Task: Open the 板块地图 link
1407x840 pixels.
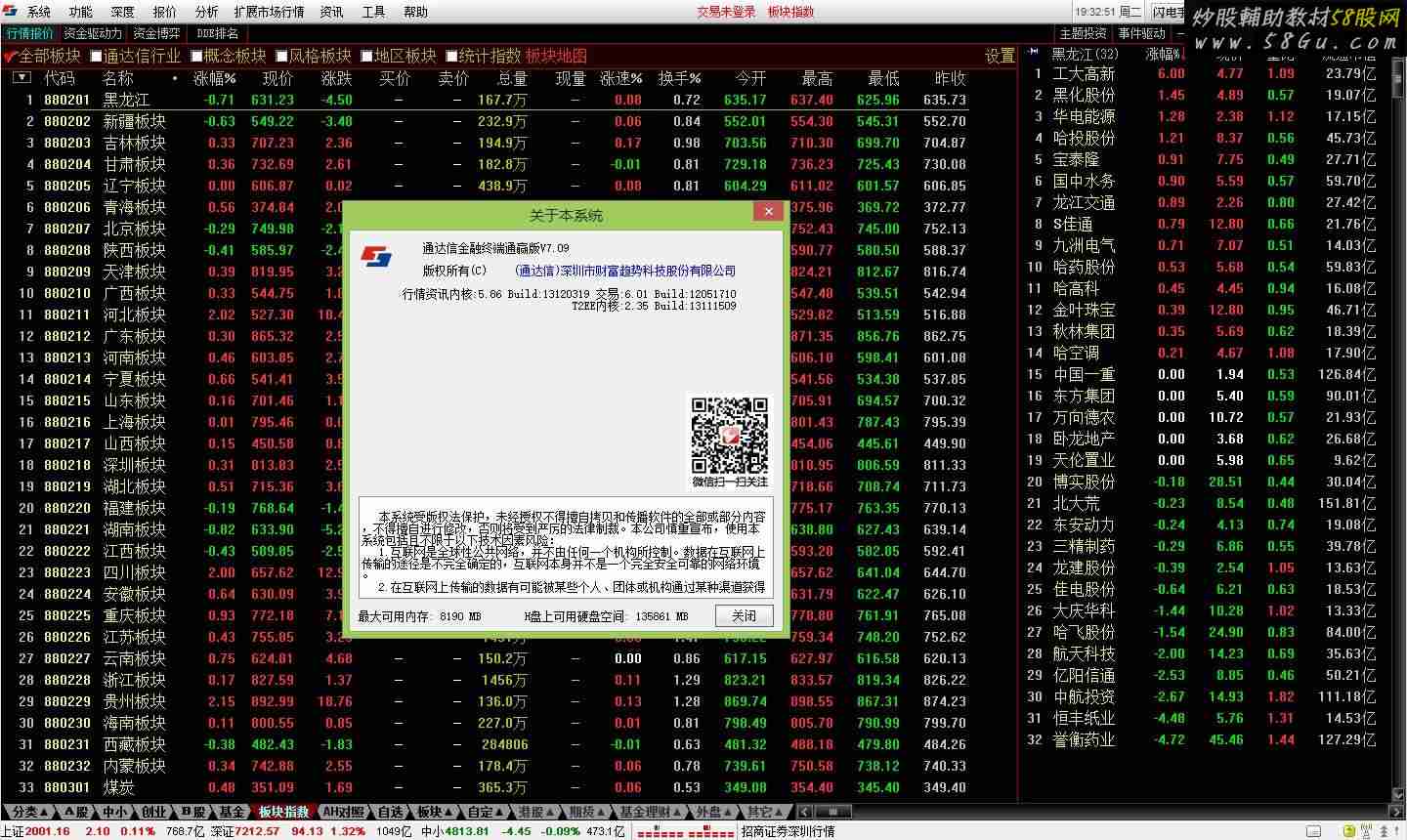Action: pyautogui.click(x=556, y=56)
